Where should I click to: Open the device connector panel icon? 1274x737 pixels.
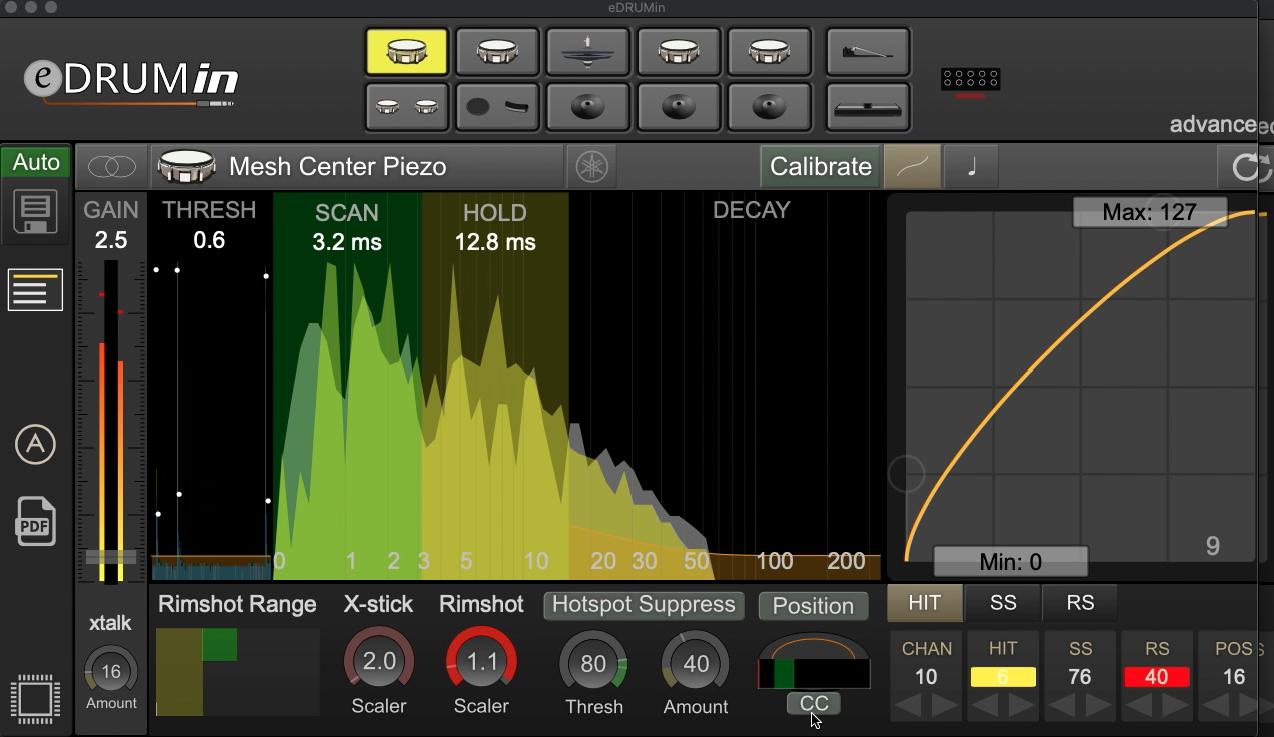point(970,80)
